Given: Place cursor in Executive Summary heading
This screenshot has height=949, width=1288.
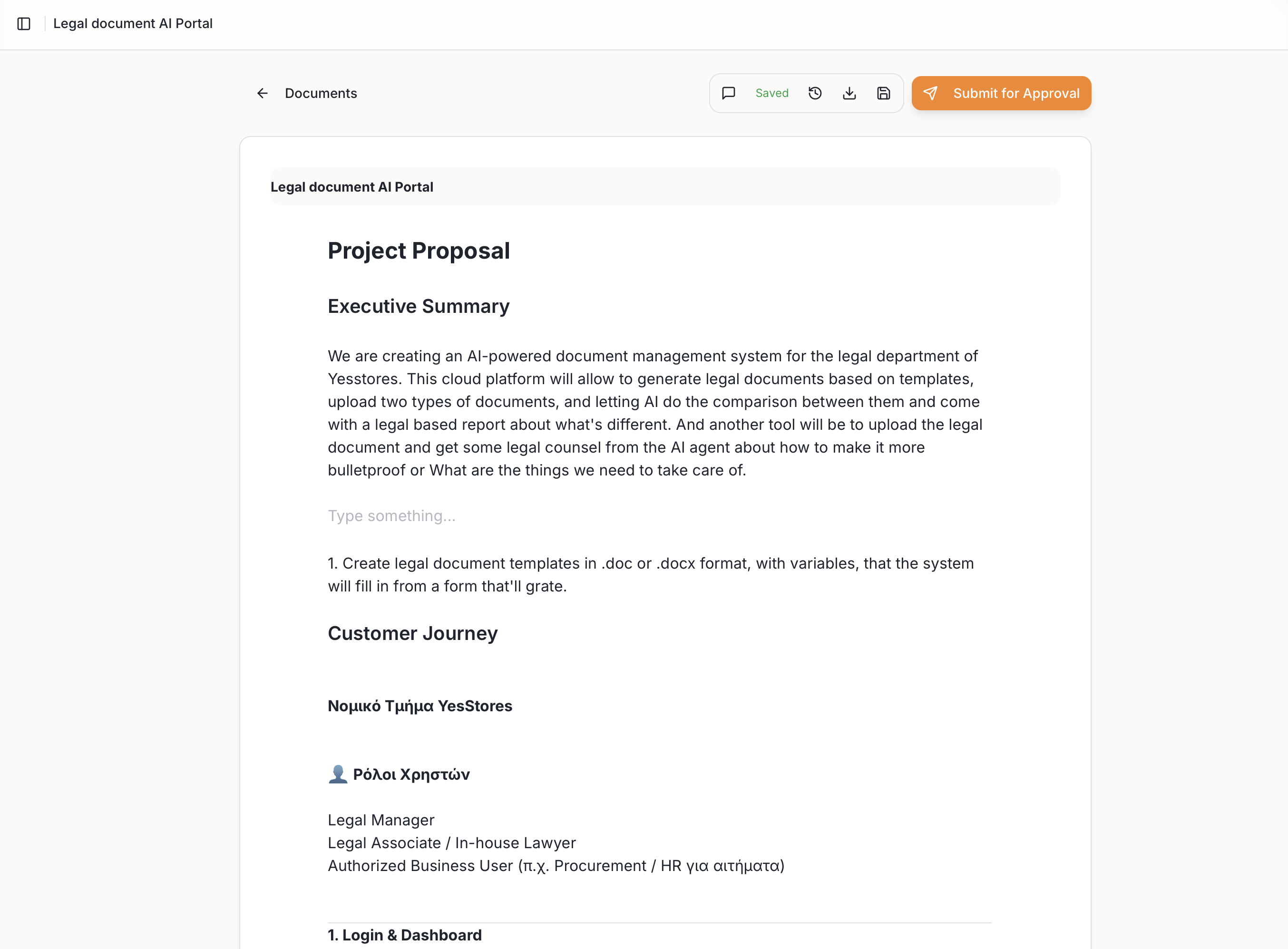Looking at the screenshot, I should 419,306.
